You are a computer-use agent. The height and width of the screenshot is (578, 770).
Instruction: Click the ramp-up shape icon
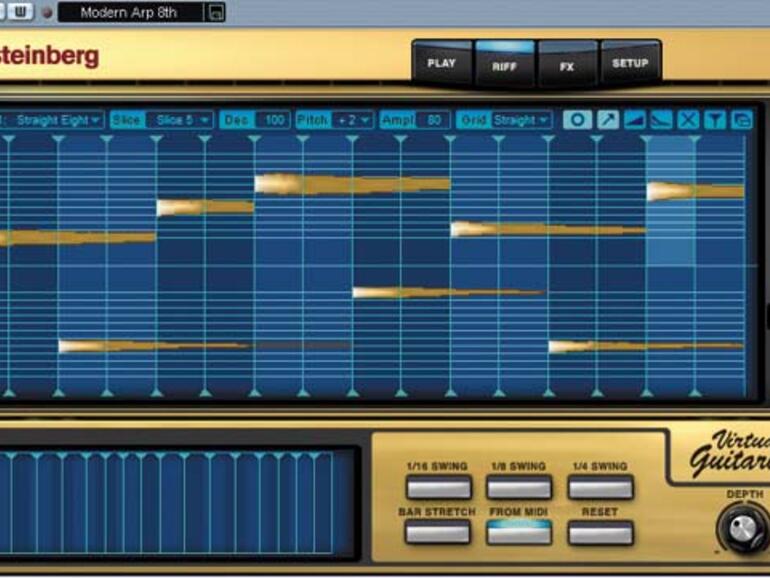click(635, 120)
